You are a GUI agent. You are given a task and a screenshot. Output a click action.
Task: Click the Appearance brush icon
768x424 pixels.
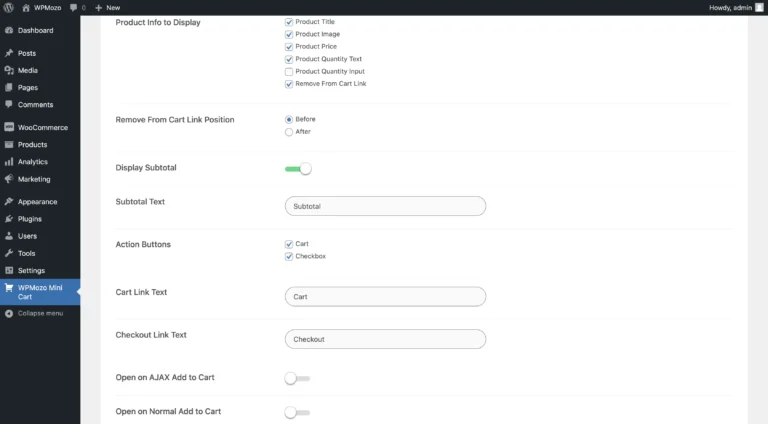point(9,201)
